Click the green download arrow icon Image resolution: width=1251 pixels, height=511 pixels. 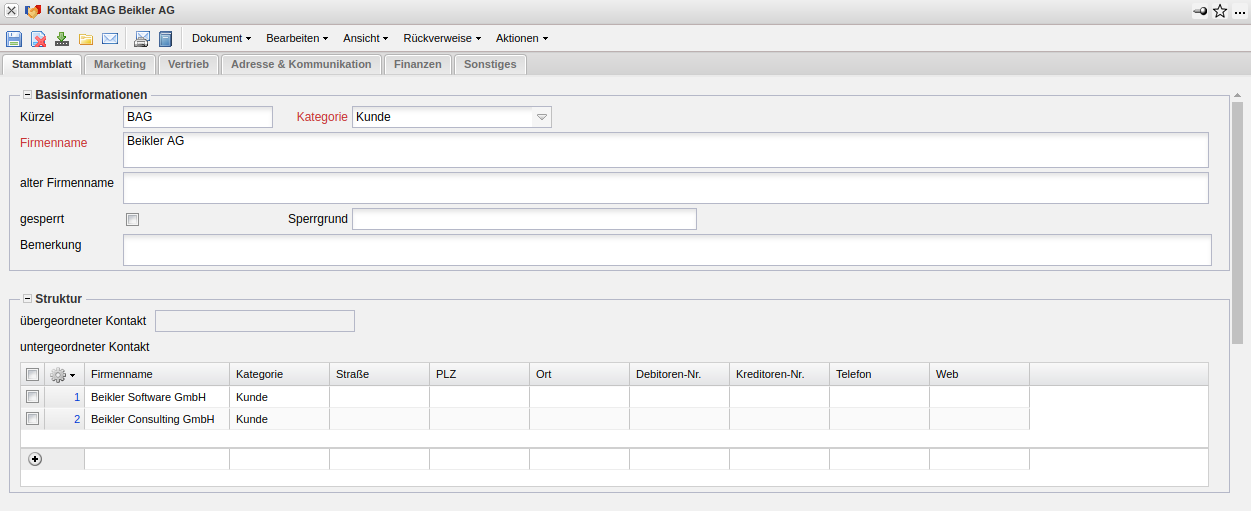62,39
